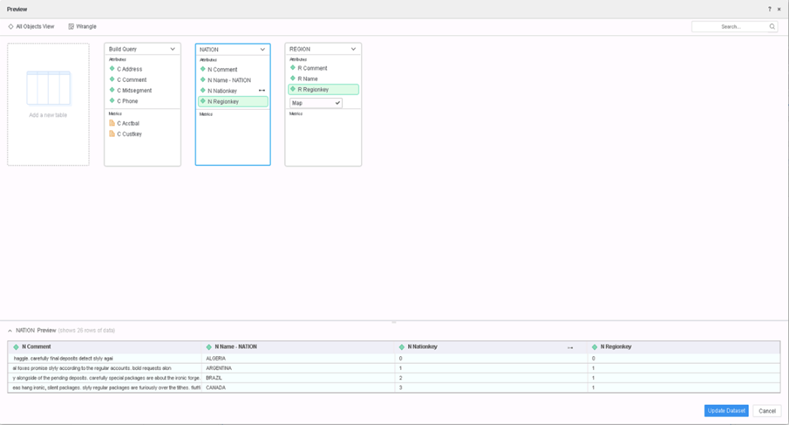Open the Build Query table dropdown

(172, 49)
